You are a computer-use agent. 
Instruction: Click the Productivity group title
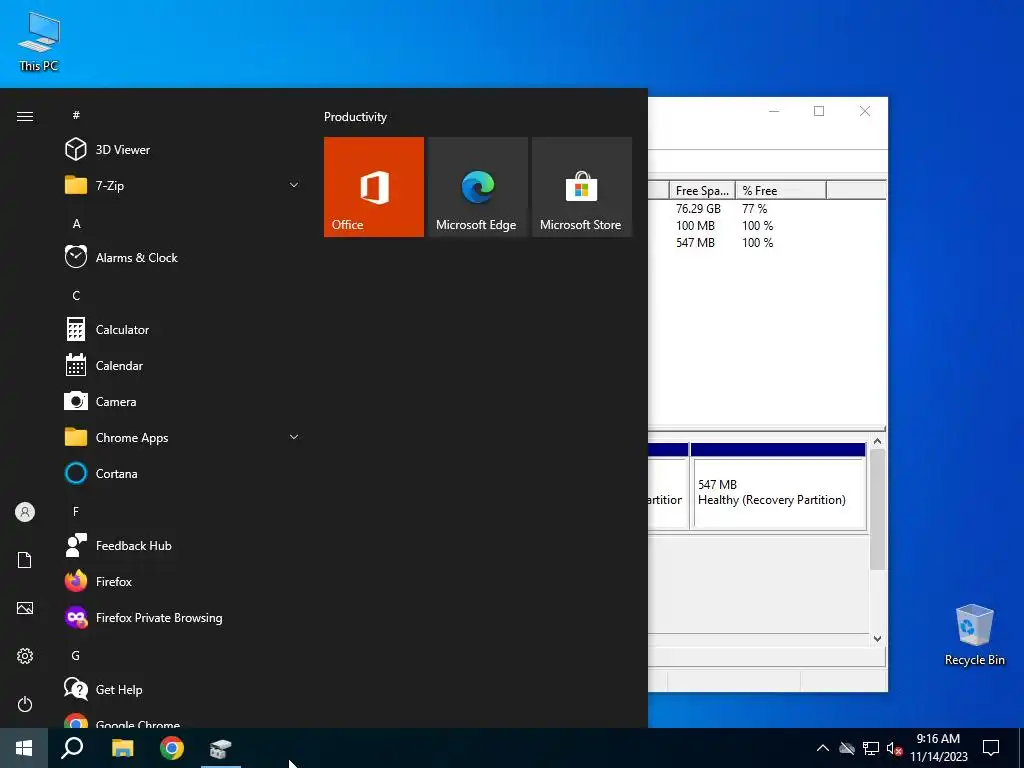click(x=355, y=117)
